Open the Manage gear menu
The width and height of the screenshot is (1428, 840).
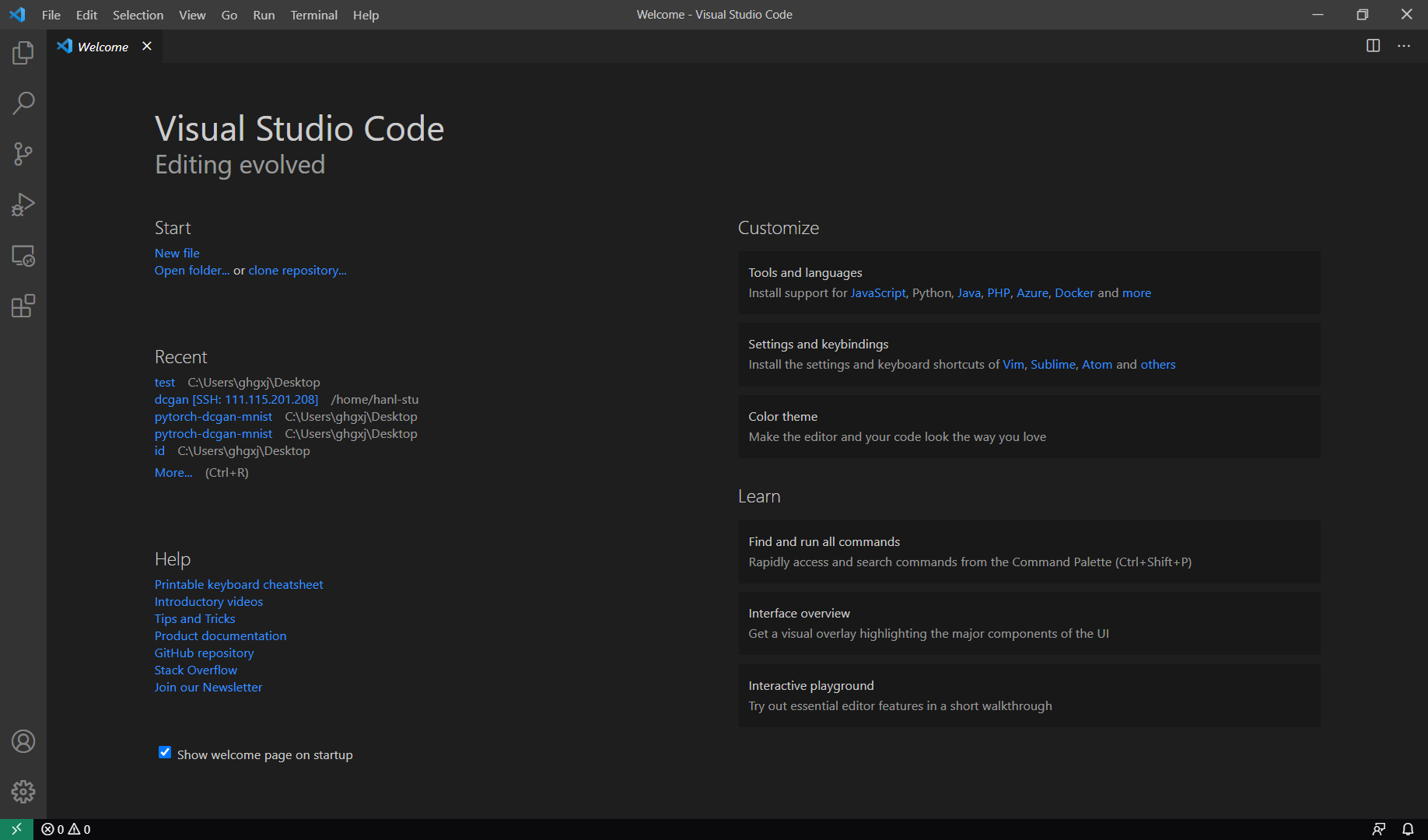pos(23,792)
